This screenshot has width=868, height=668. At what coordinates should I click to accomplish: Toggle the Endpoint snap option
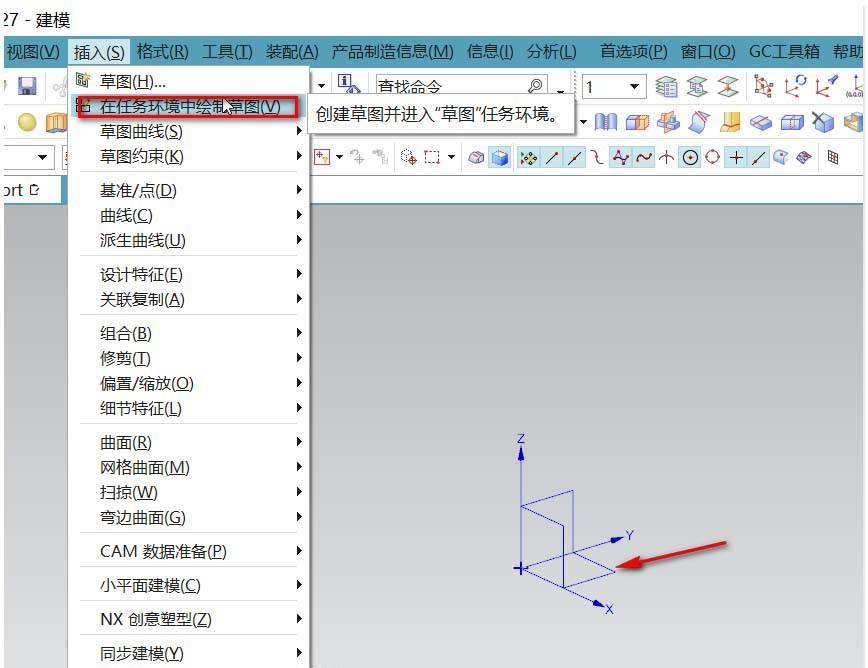tap(550, 157)
